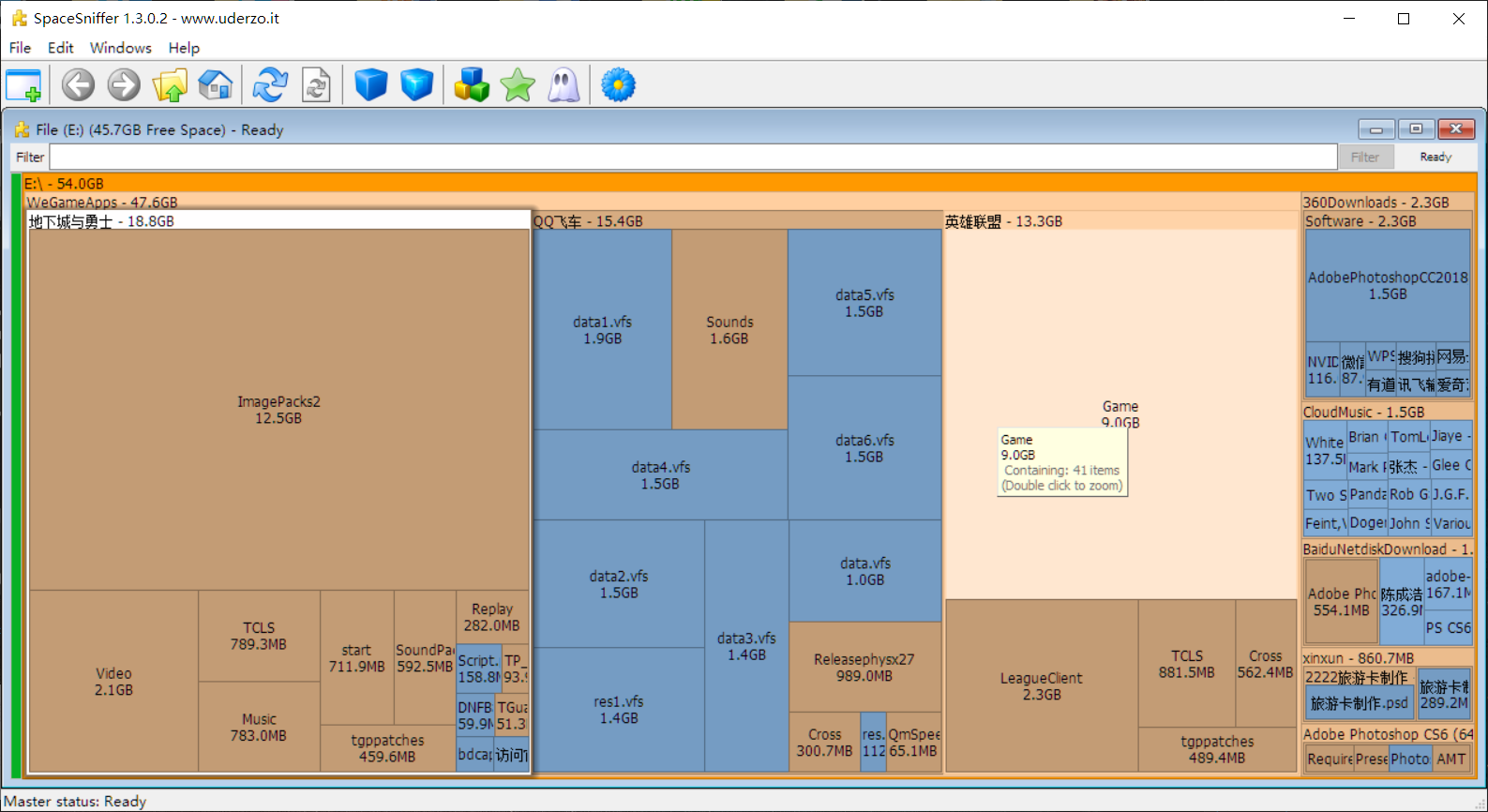Go up one folder level

click(170, 85)
